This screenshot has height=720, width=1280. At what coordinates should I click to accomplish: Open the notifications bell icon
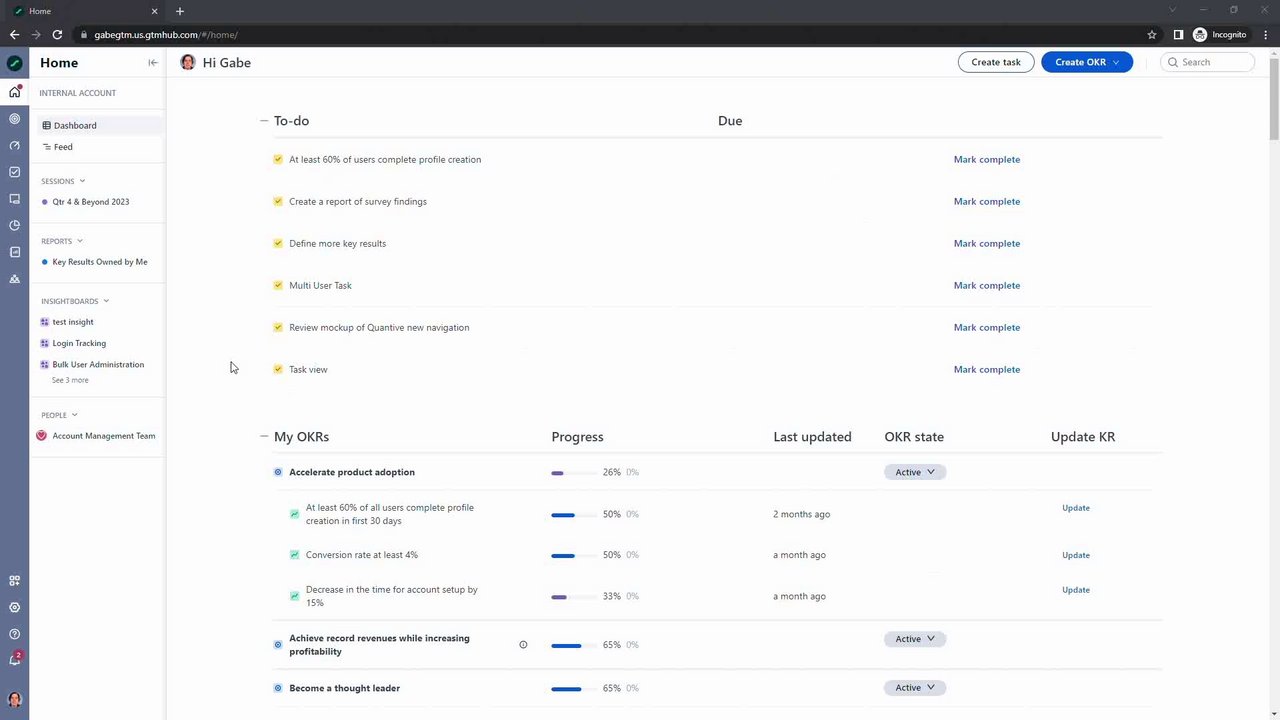pos(14,660)
